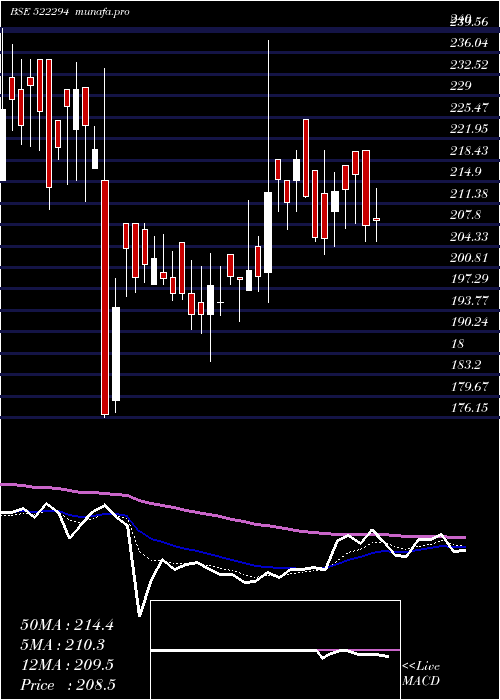Select the 229 price axis label
The image size is (500, 700).
[x=461, y=86]
